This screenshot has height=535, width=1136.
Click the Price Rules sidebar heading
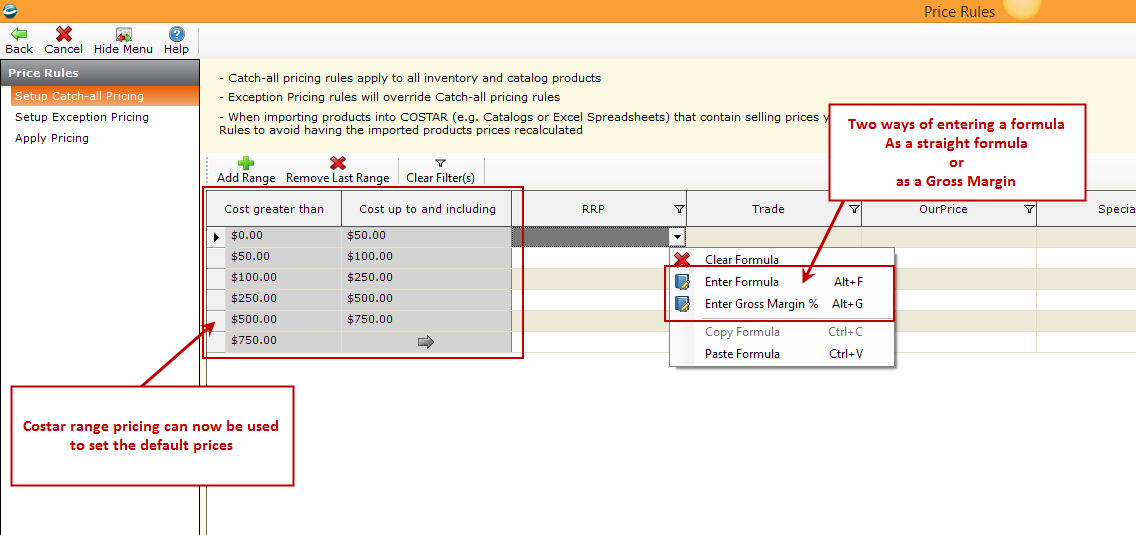[100, 73]
